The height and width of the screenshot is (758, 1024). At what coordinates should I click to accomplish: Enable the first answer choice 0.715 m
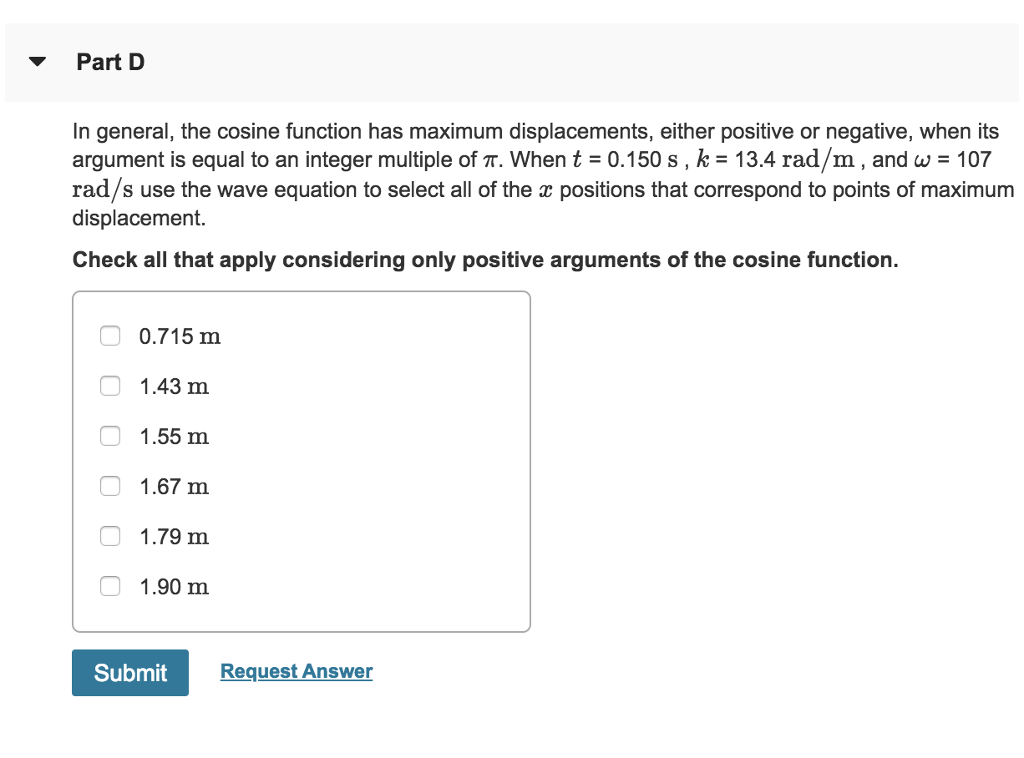click(110, 336)
